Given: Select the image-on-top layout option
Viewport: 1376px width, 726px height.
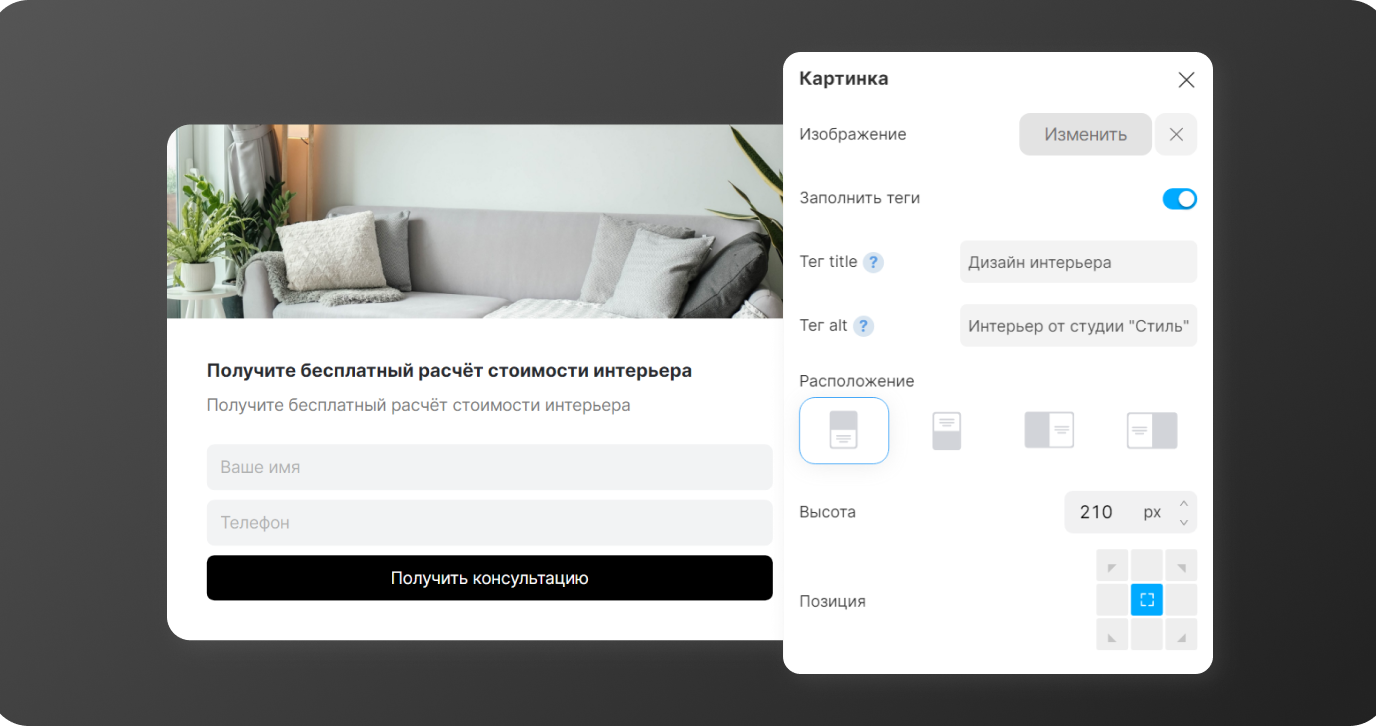Looking at the screenshot, I should [x=844, y=431].
